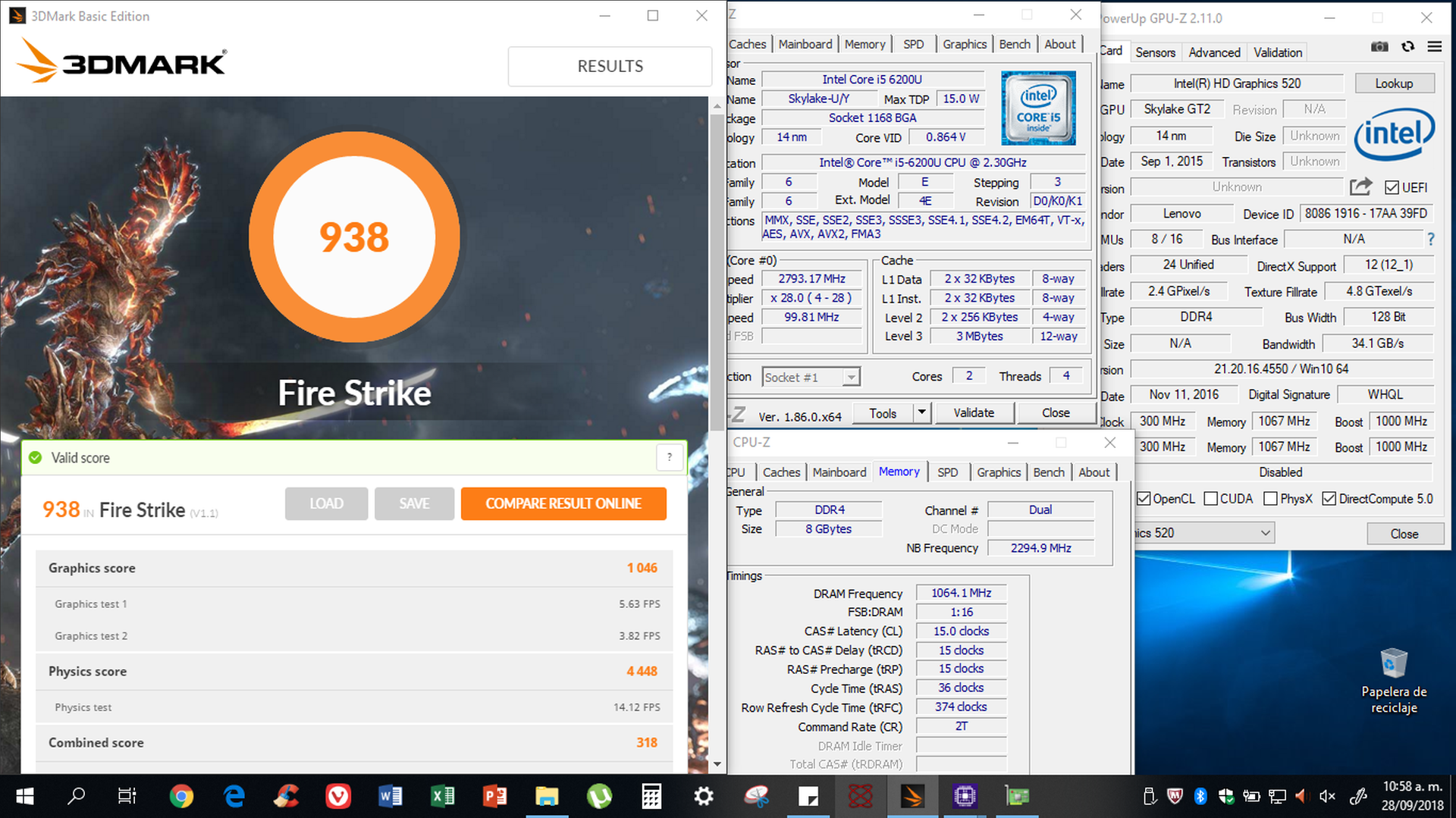Select Physics score value 4 448
This screenshot has width=1456, height=818.
coord(642,671)
